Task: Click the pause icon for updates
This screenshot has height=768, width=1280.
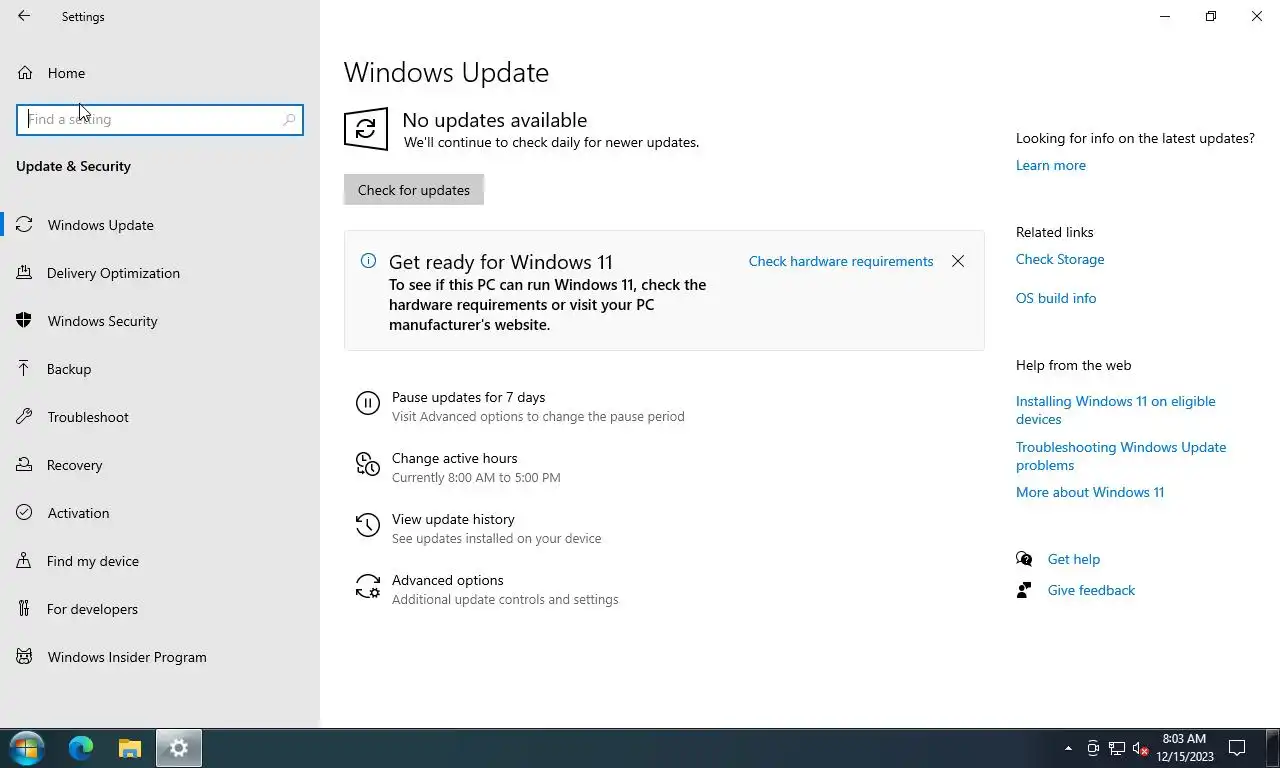Action: pos(368,403)
